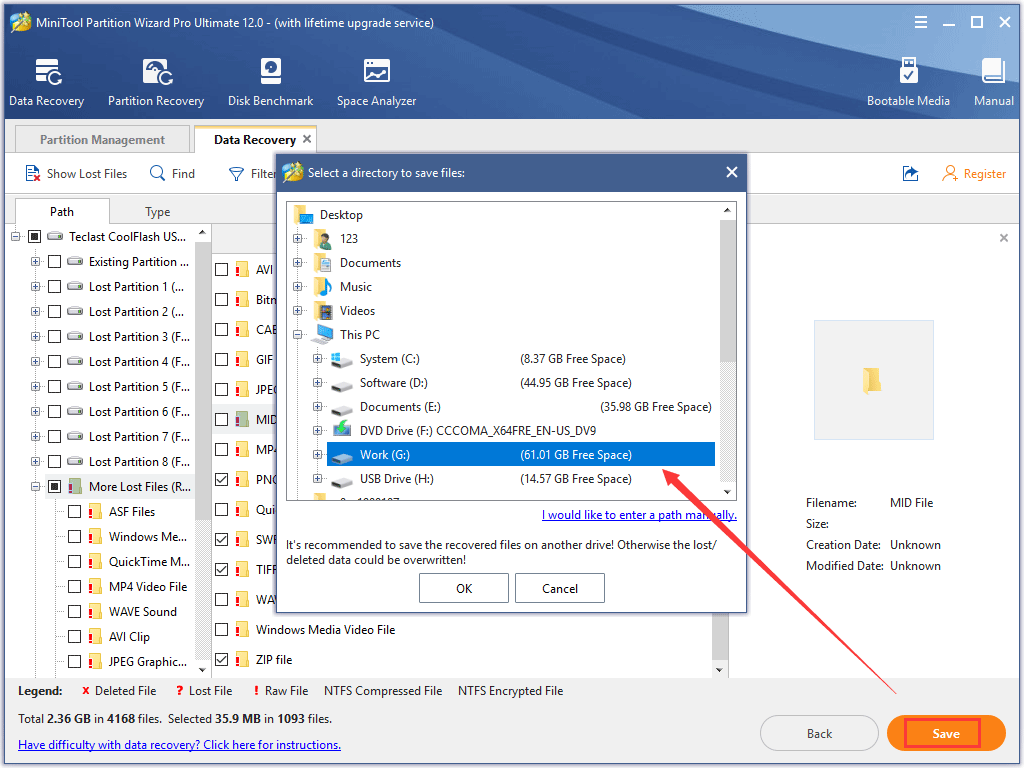
Task: Expand Lost Partition 2 tree node
Action: point(35,312)
